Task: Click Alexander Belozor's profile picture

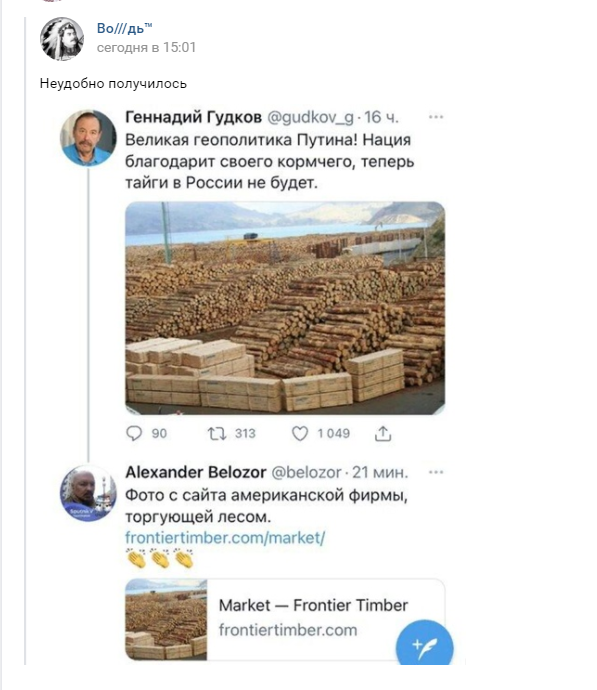Action: pyautogui.click(x=88, y=493)
